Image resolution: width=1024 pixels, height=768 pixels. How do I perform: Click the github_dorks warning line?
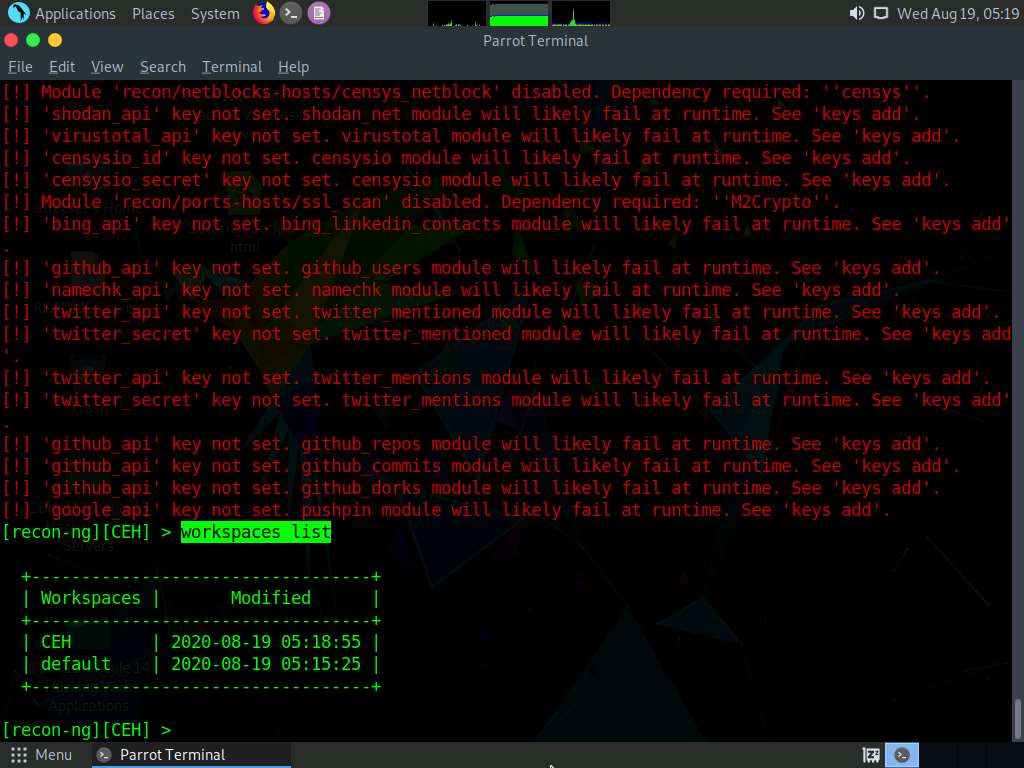471,488
